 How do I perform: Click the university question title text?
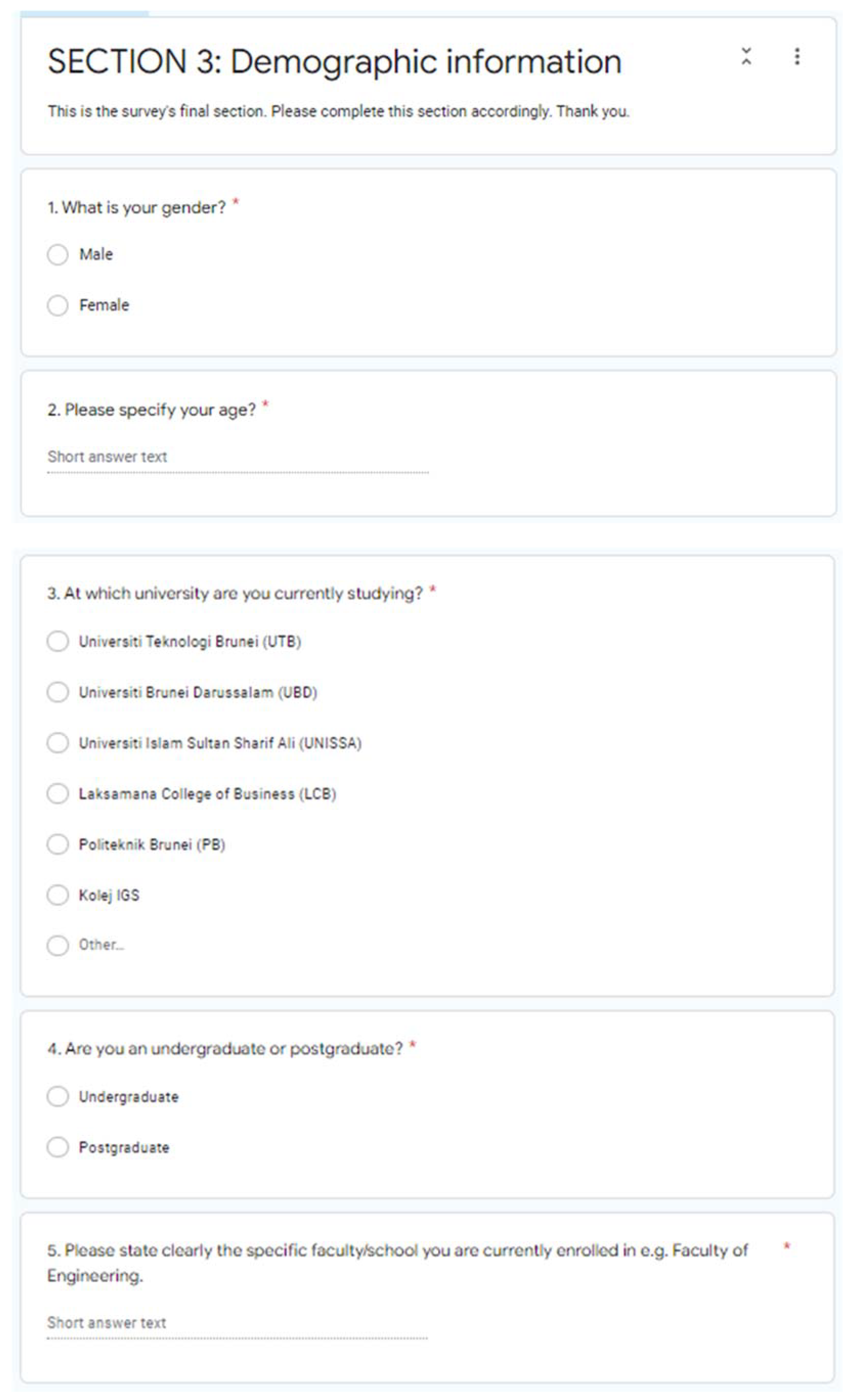pos(235,594)
